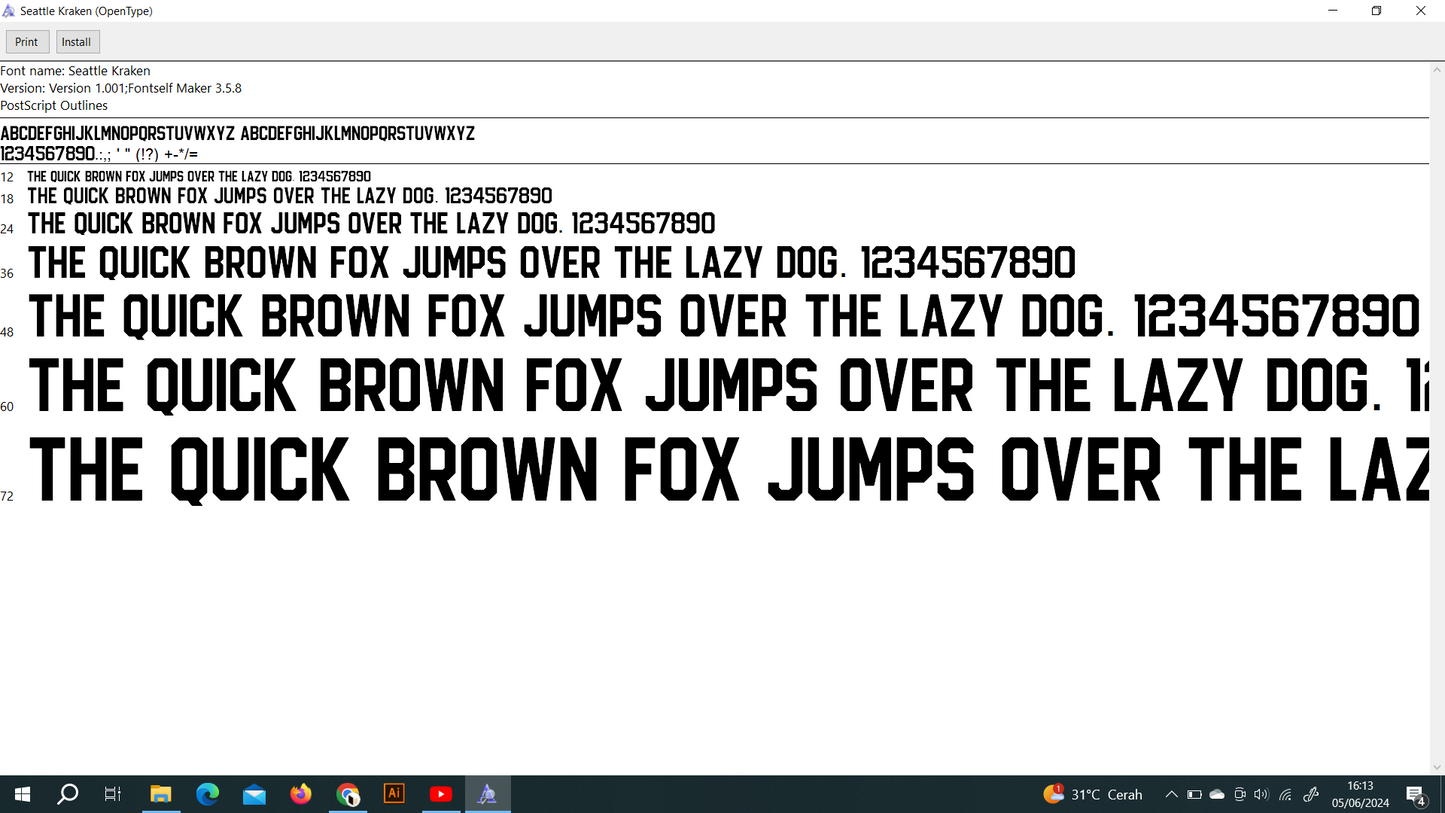Open the notification center with 4 alerts
The height and width of the screenshot is (813, 1445).
point(1416,795)
